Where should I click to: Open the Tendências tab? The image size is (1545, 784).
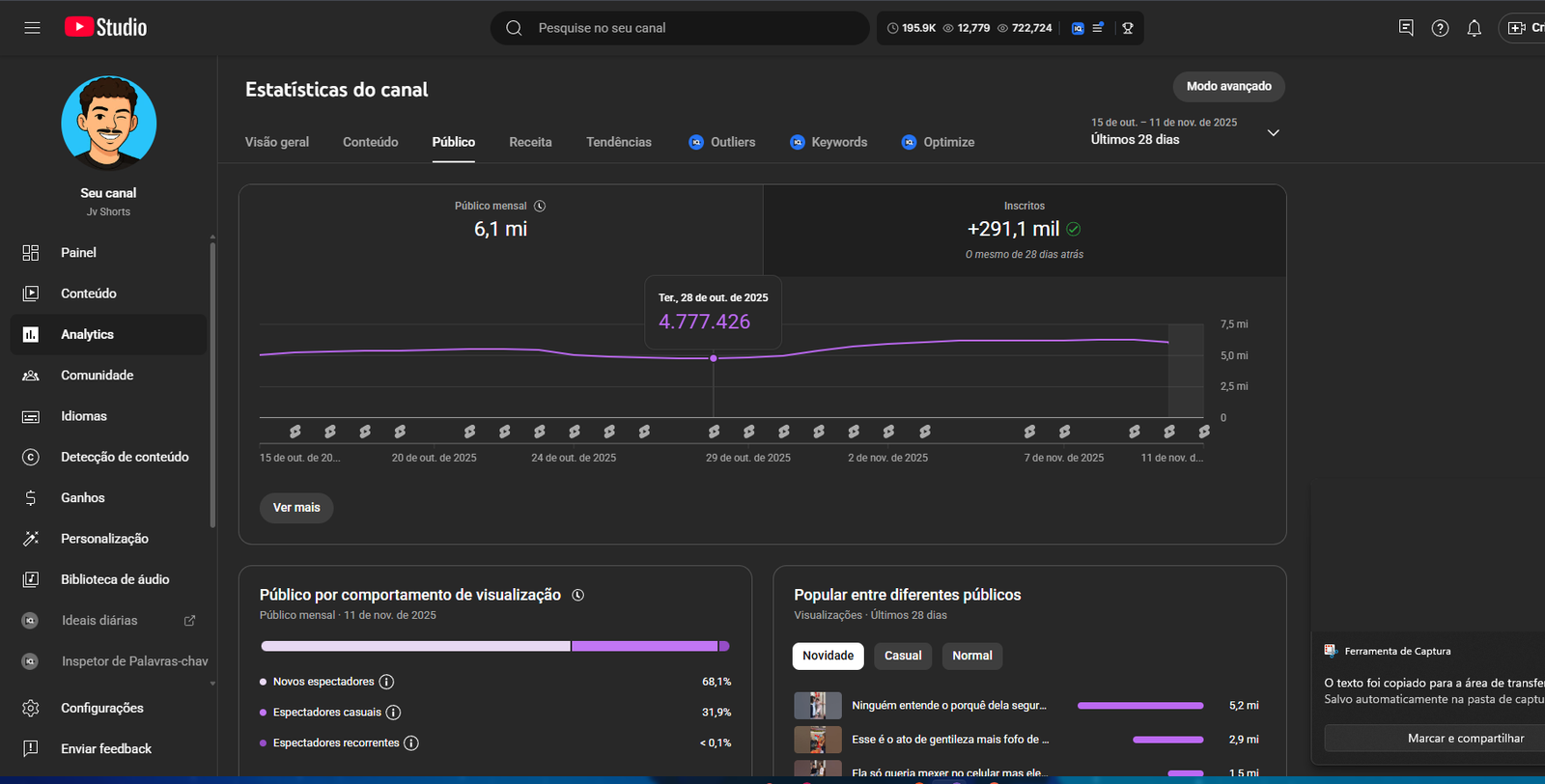[x=618, y=142]
